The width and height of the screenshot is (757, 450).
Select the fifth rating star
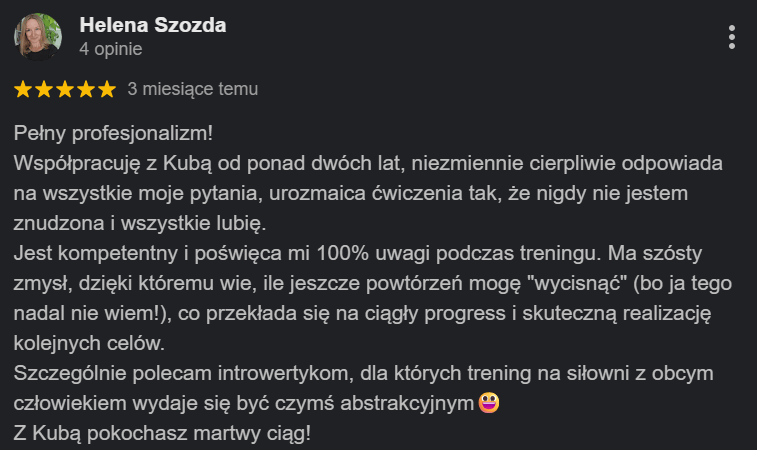[107, 89]
